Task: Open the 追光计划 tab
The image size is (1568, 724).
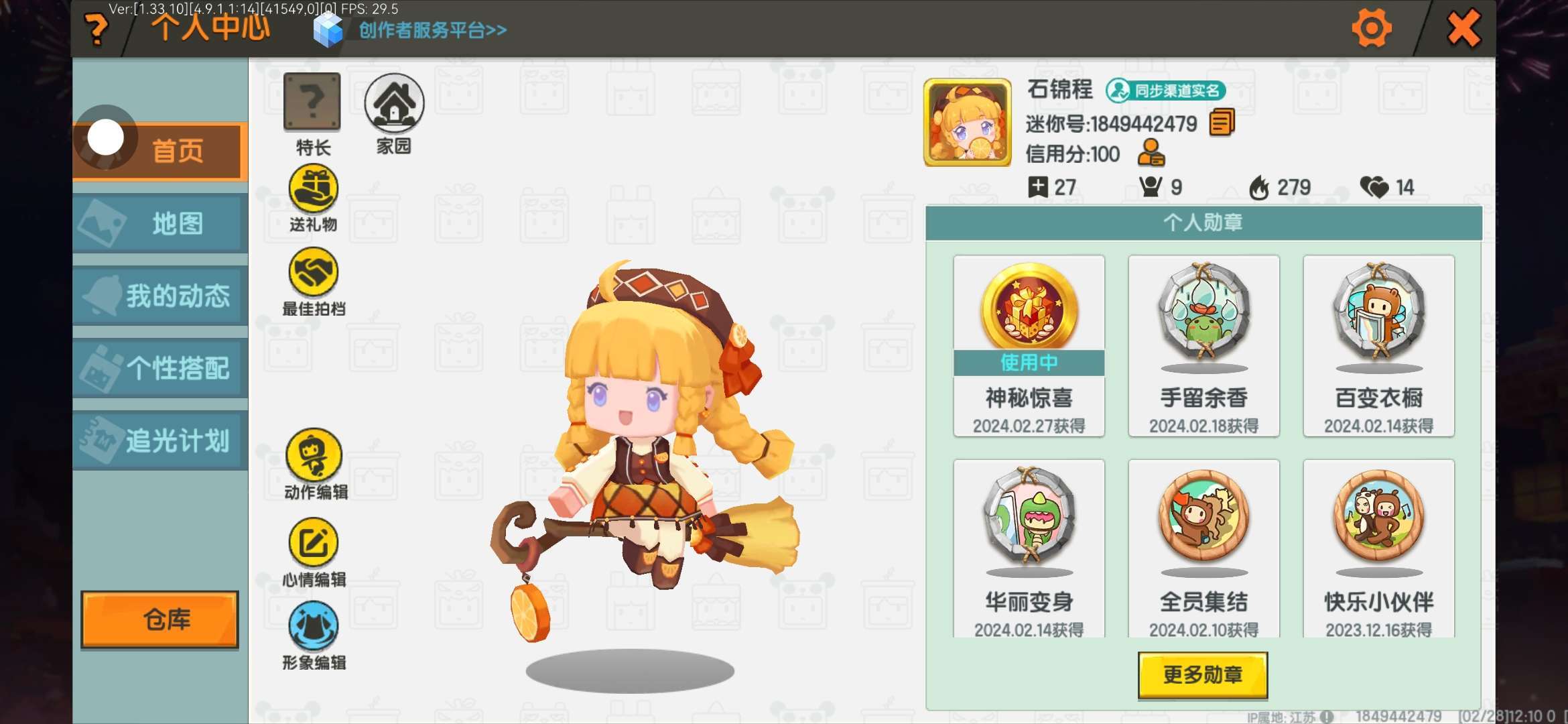Action: (x=160, y=440)
